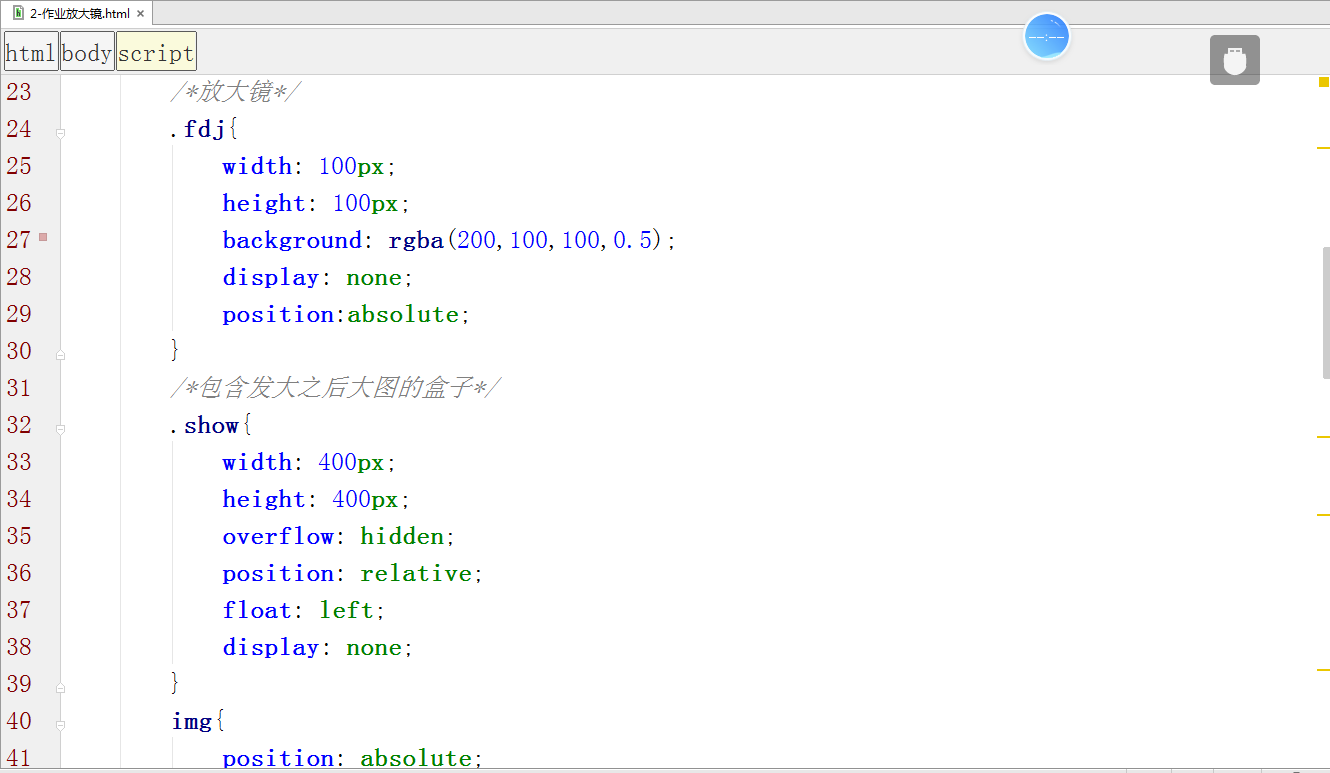This screenshot has height=773, width=1330.
Task: Select the script breadcrumb item
Action: [x=156, y=51]
